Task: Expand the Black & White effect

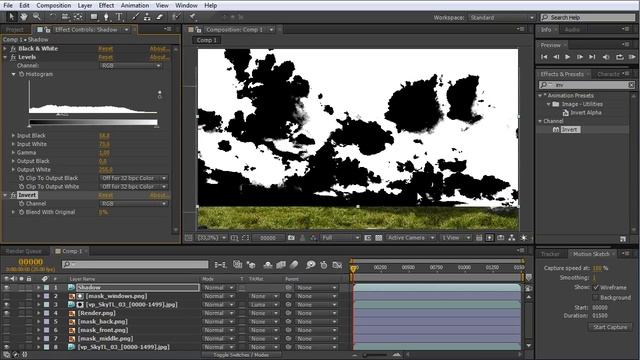Action: [x=5, y=49]
